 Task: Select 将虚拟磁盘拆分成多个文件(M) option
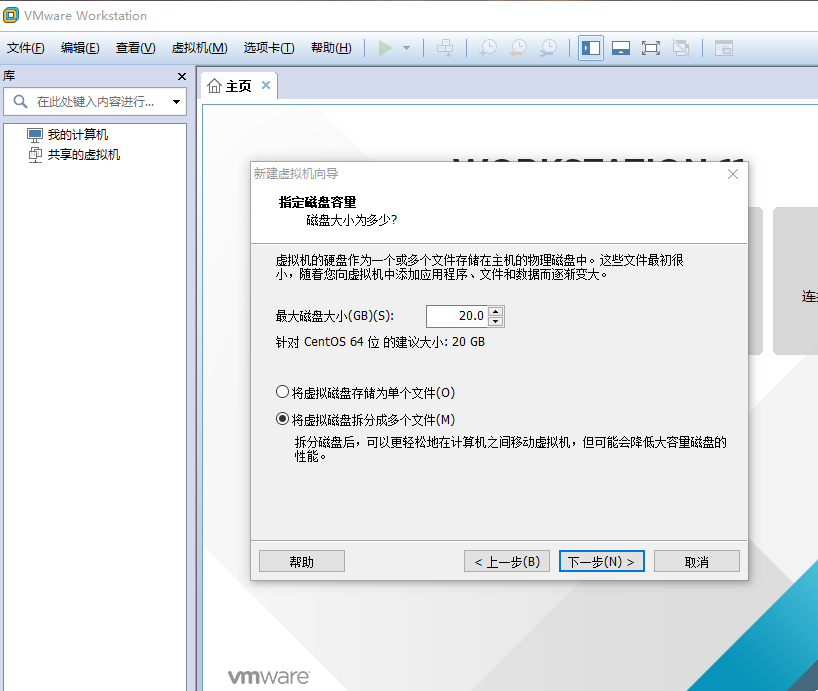[366, 420]
